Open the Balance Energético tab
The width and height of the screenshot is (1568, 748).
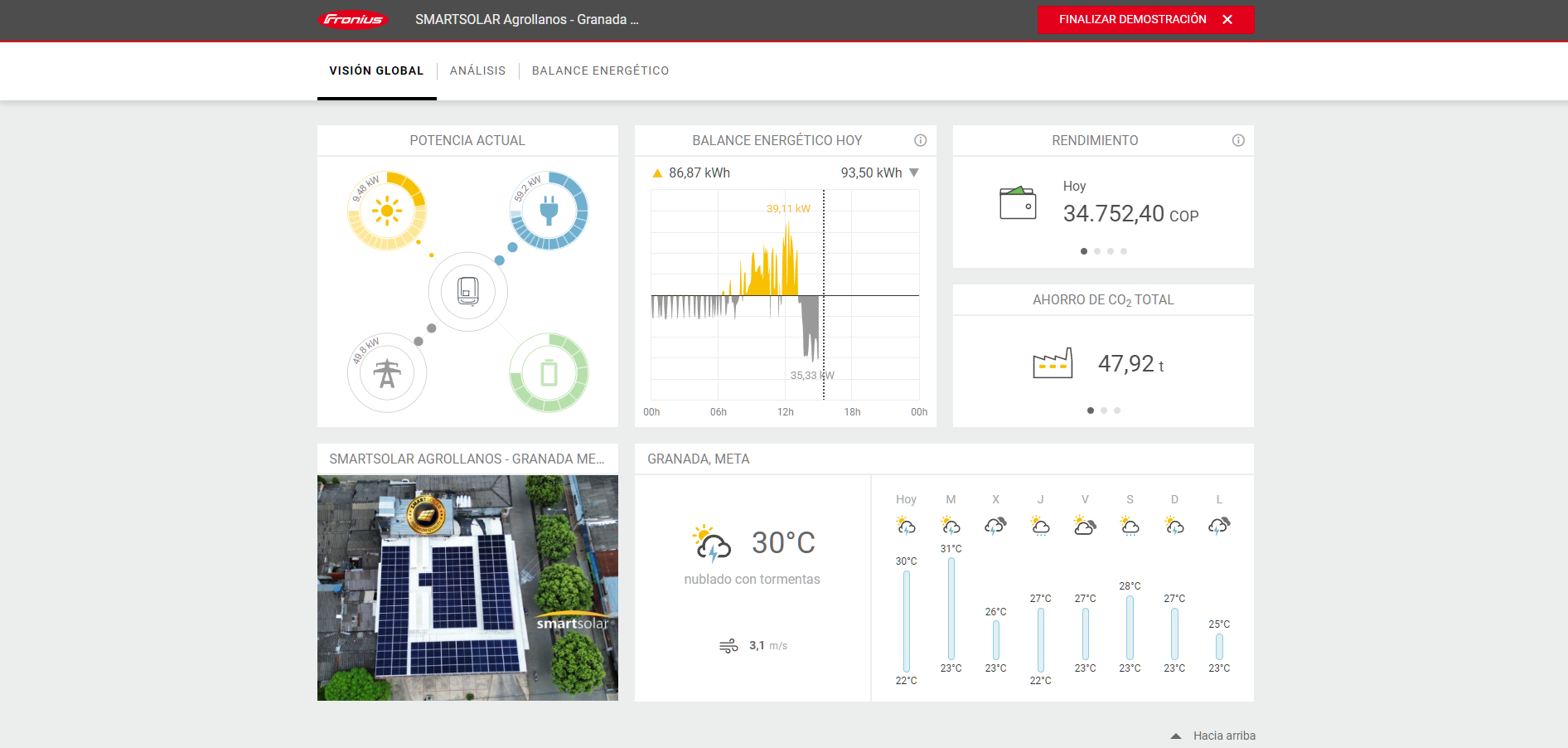[x=600, y=70]
